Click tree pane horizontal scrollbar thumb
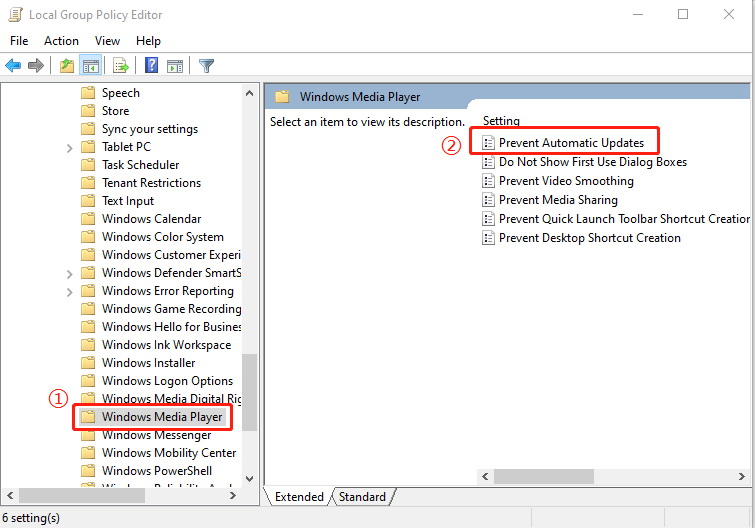 tap(82, 495)
